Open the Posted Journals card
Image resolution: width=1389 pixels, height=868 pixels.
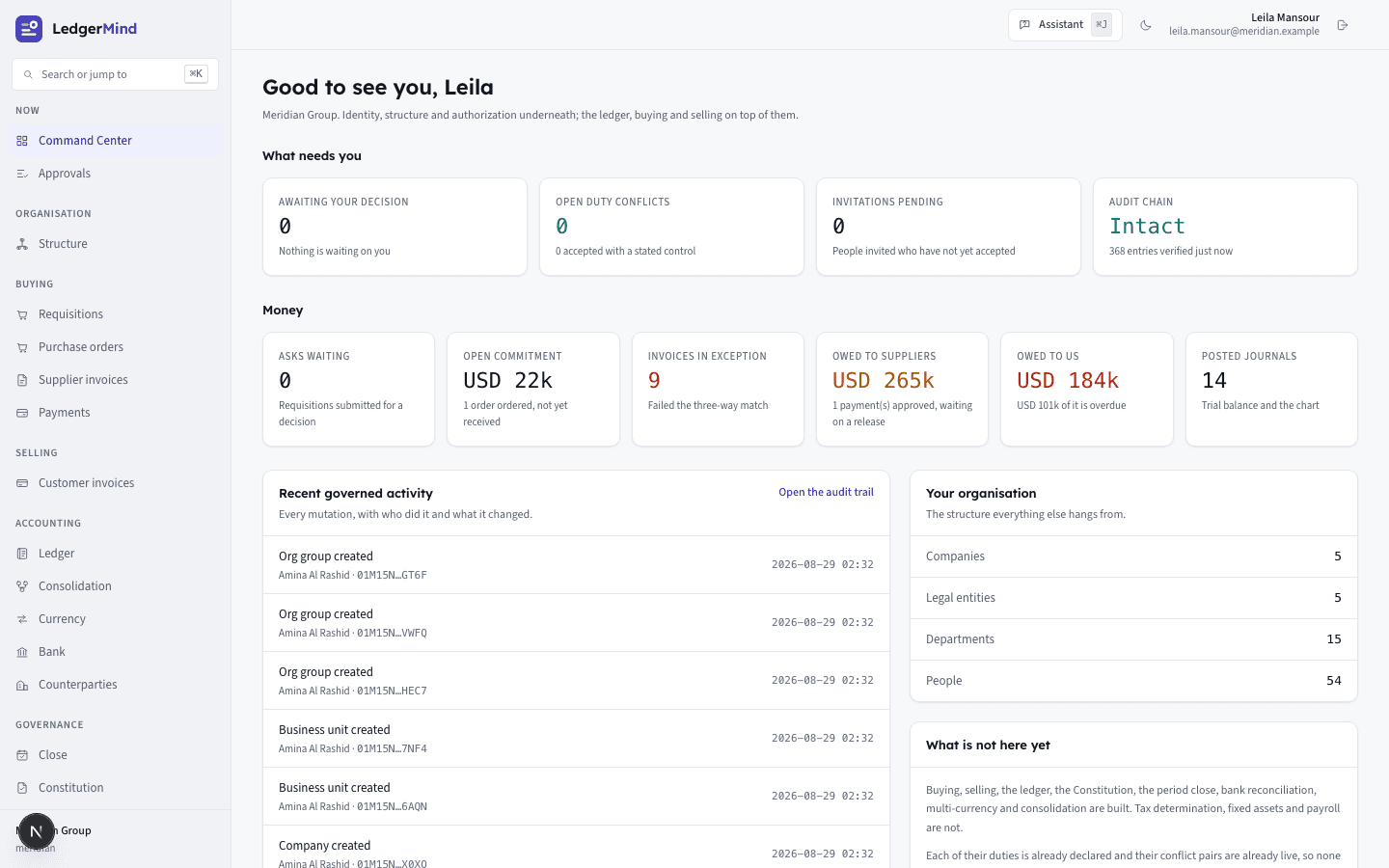(1271, 390)
